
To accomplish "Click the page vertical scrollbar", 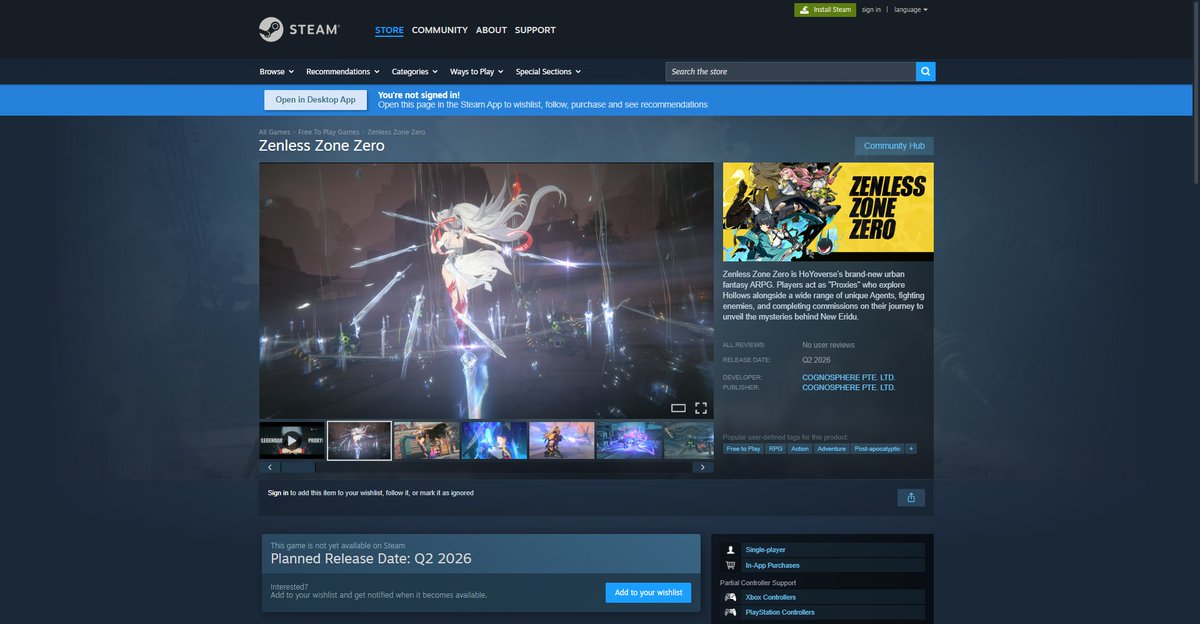I will (x=1196, y=93).
